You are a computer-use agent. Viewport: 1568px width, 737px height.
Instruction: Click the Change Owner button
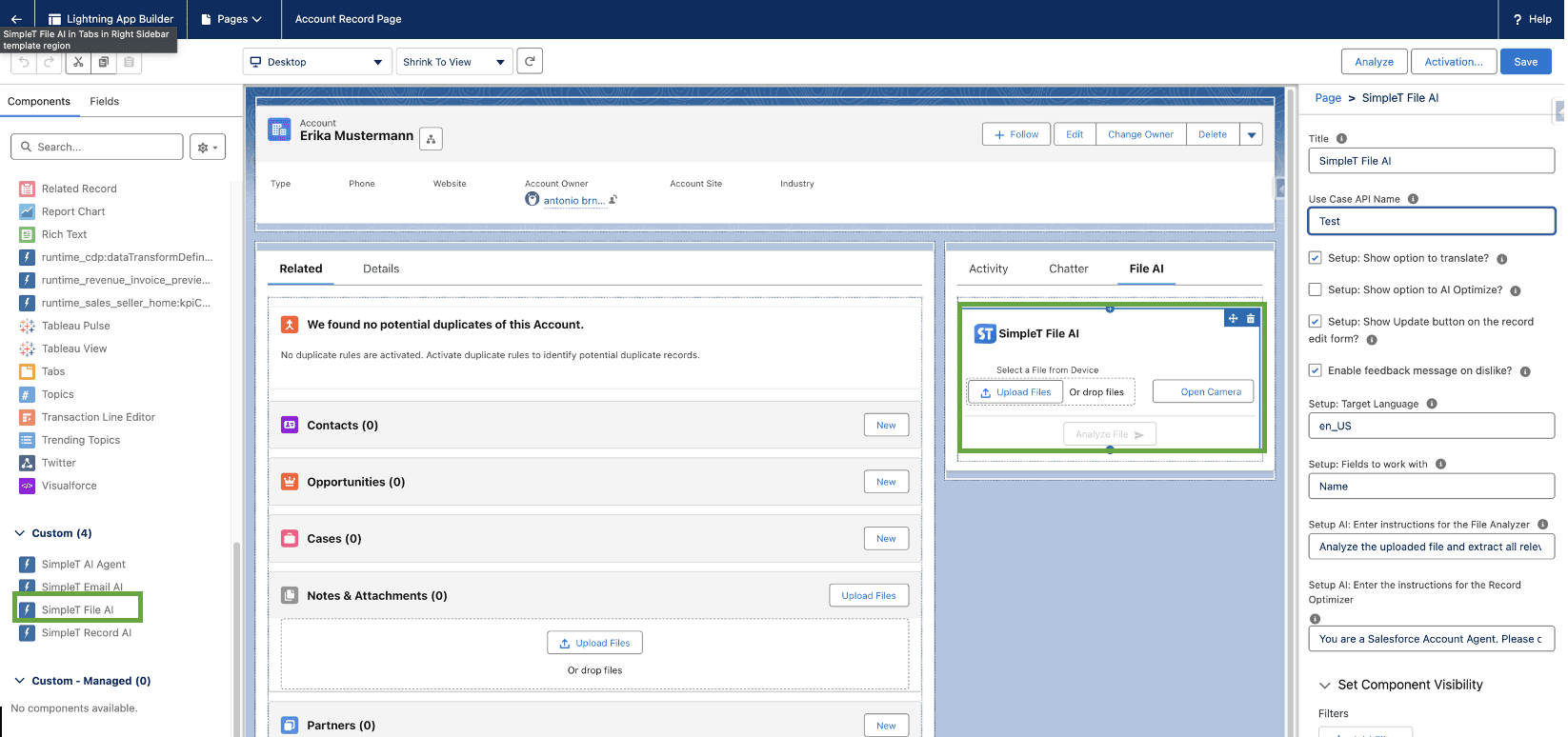coord(1140,134)
